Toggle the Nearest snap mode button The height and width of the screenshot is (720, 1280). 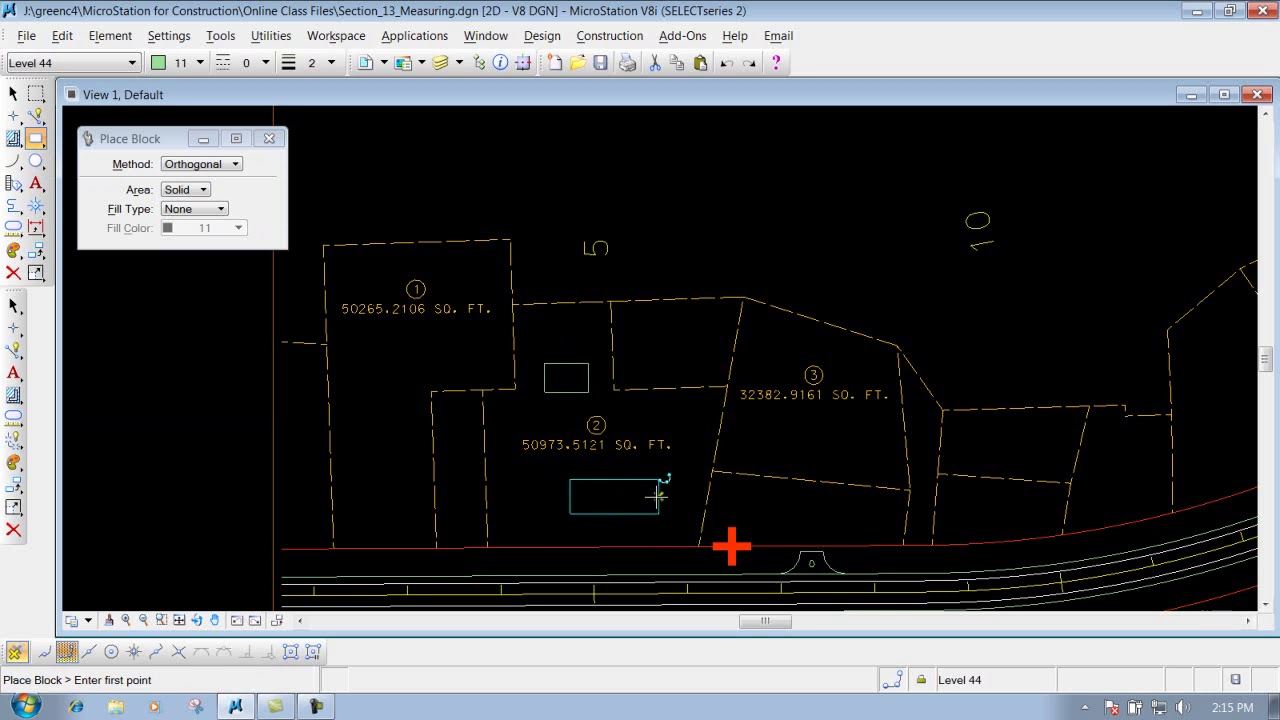pos(44,652)
